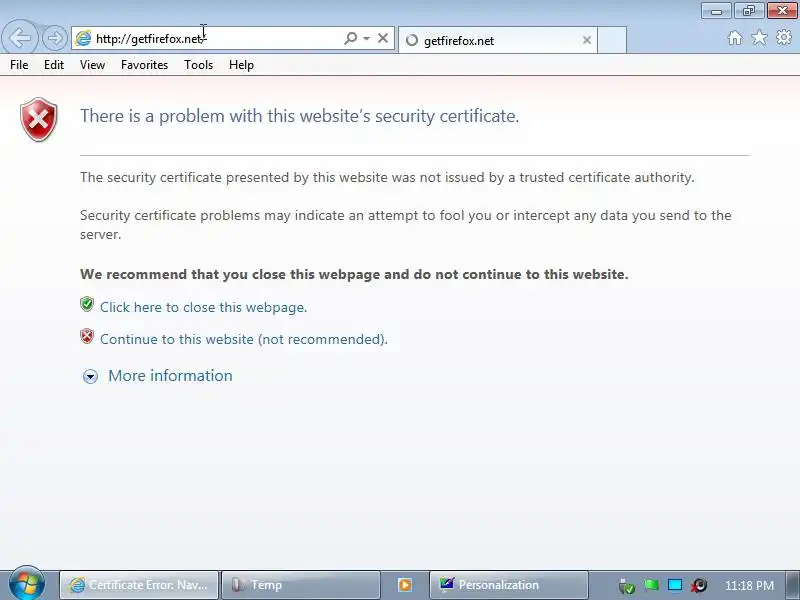Close the getfirefox.net tab

pos(587,40)
